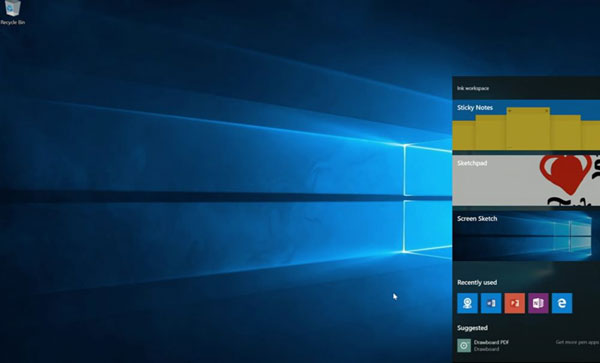Open the Sticky Notes tile
Viewport: 600px width, 363px height.
coord(526,125)
